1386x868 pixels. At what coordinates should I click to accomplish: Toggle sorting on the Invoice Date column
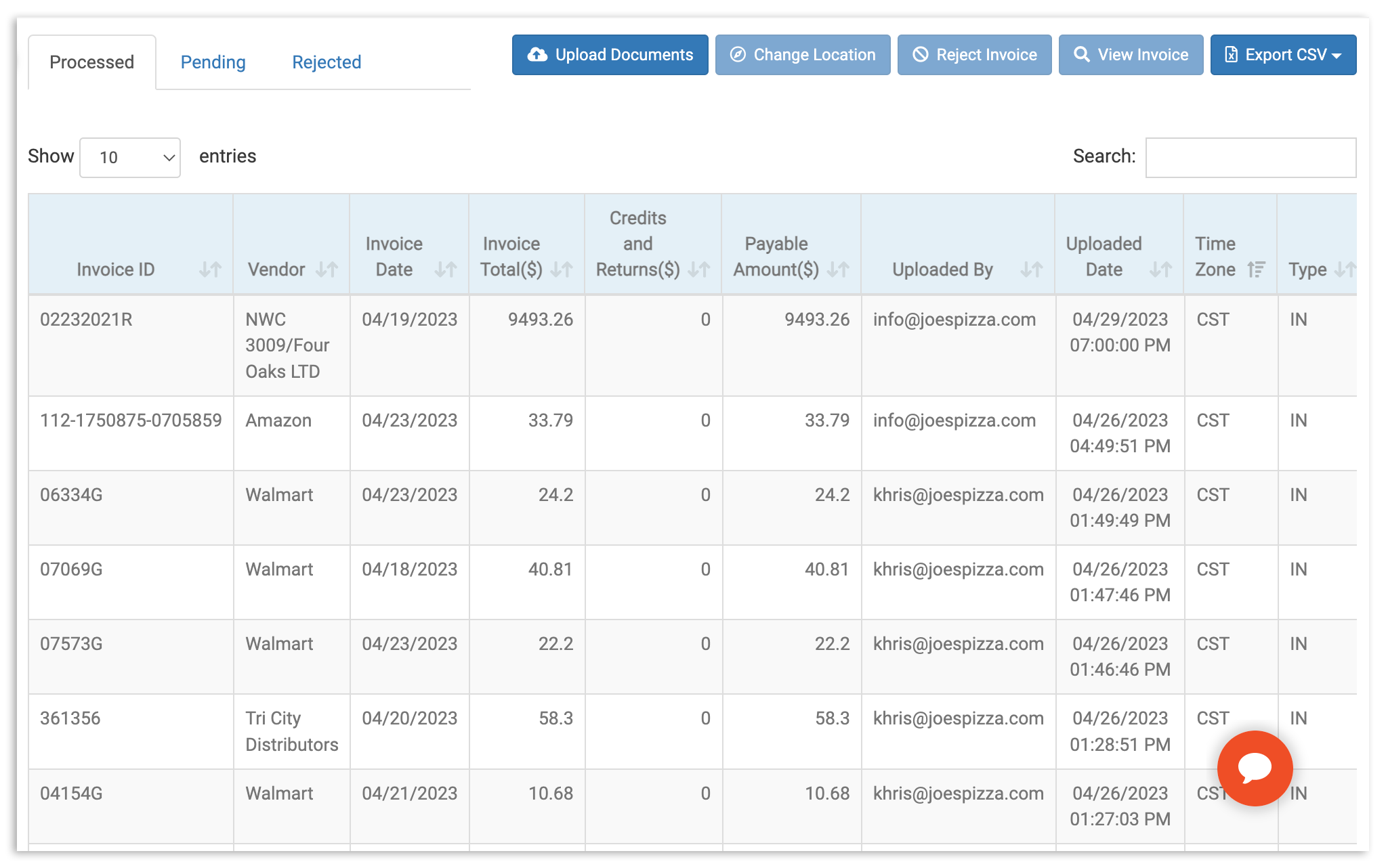coord(446,269)
